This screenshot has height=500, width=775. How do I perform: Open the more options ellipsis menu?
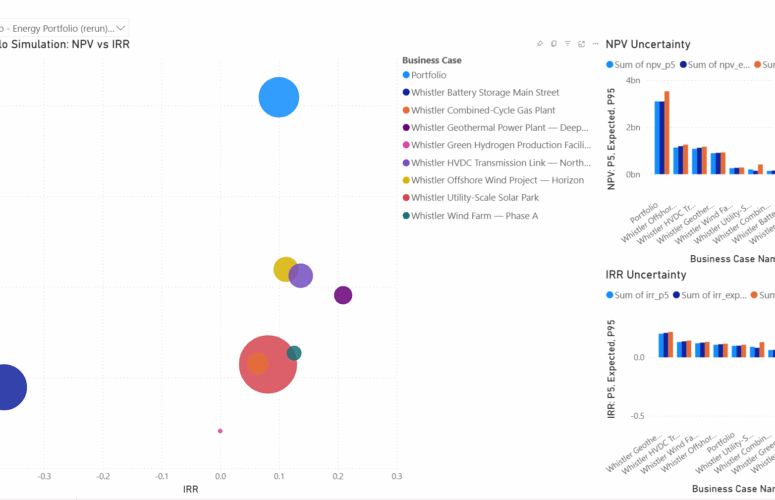coord(595,44)
